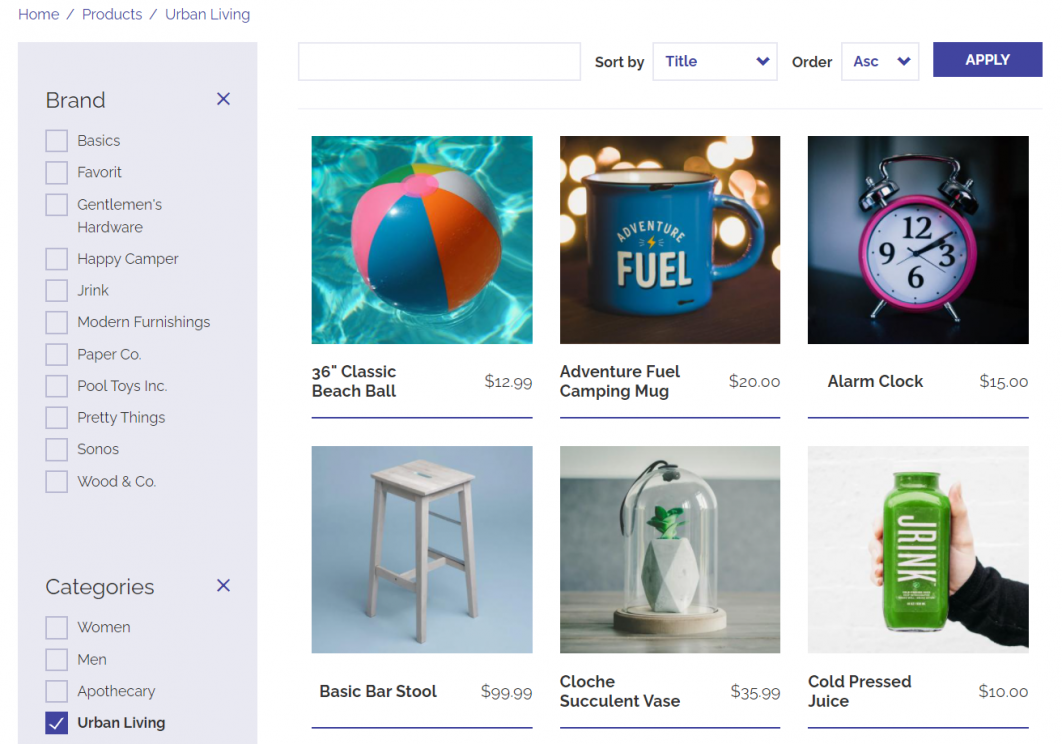Open the Sort by dropdown
The width and height of the screenshot is (1062, 744).
coord(714,61)
